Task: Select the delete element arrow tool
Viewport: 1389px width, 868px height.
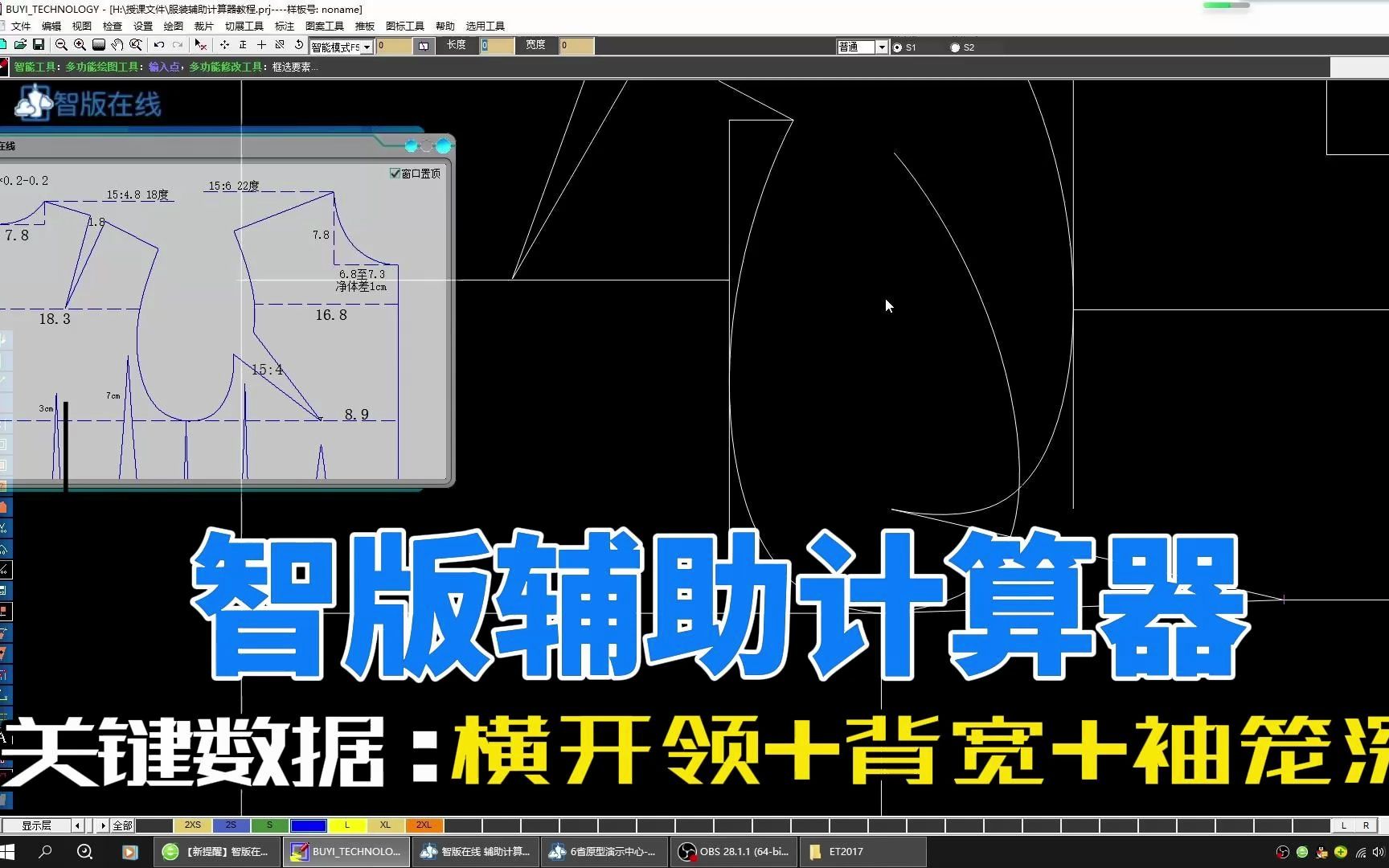Action: click(201, 45)
